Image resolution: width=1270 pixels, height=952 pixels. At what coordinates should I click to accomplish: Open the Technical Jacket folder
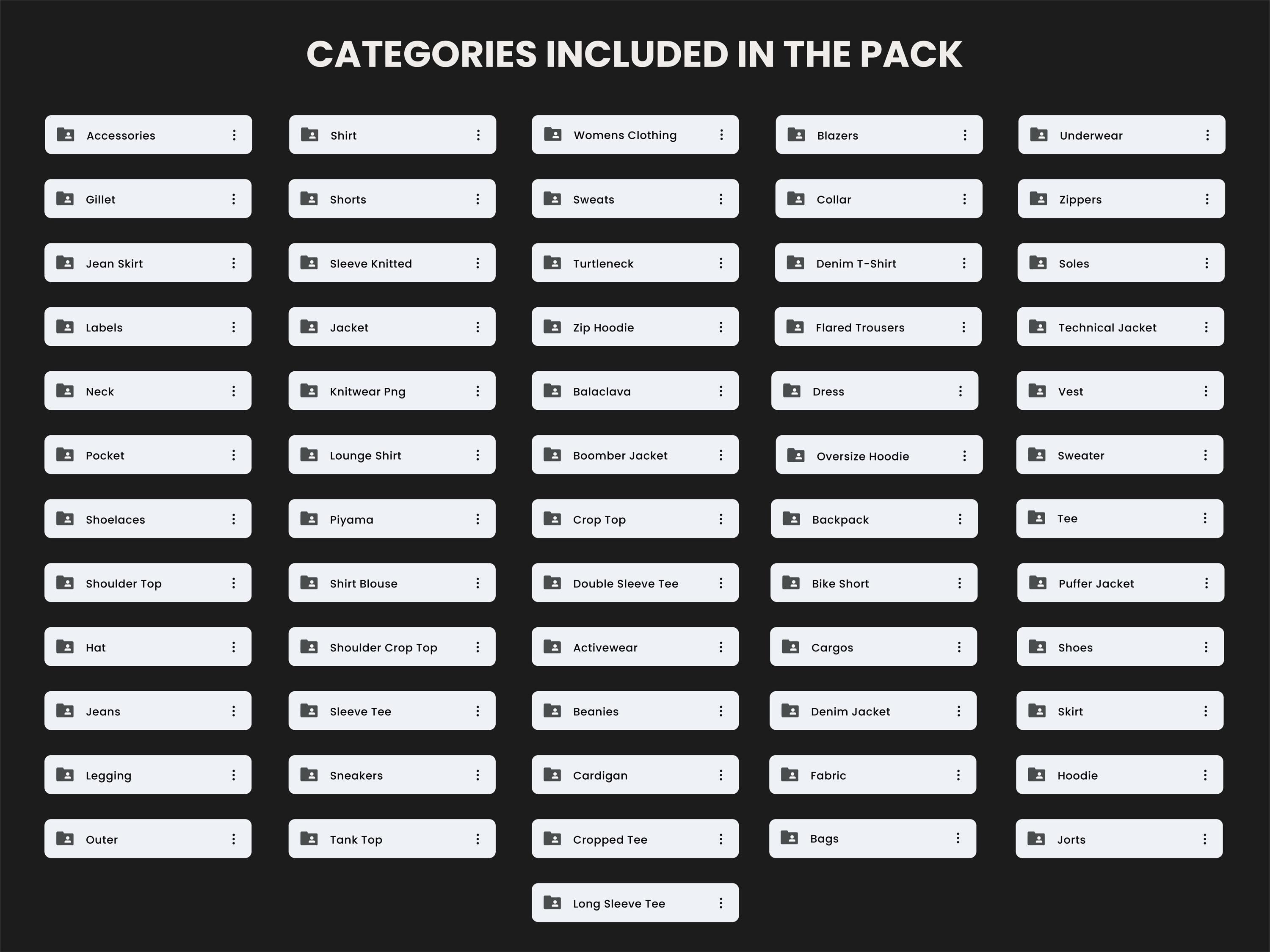(1107, 327)
